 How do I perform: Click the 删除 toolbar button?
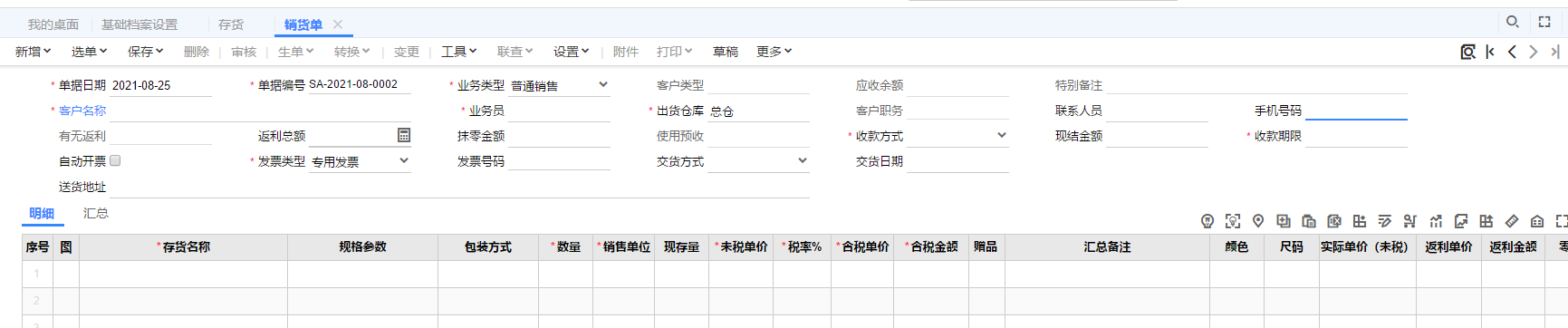(197, 52)
